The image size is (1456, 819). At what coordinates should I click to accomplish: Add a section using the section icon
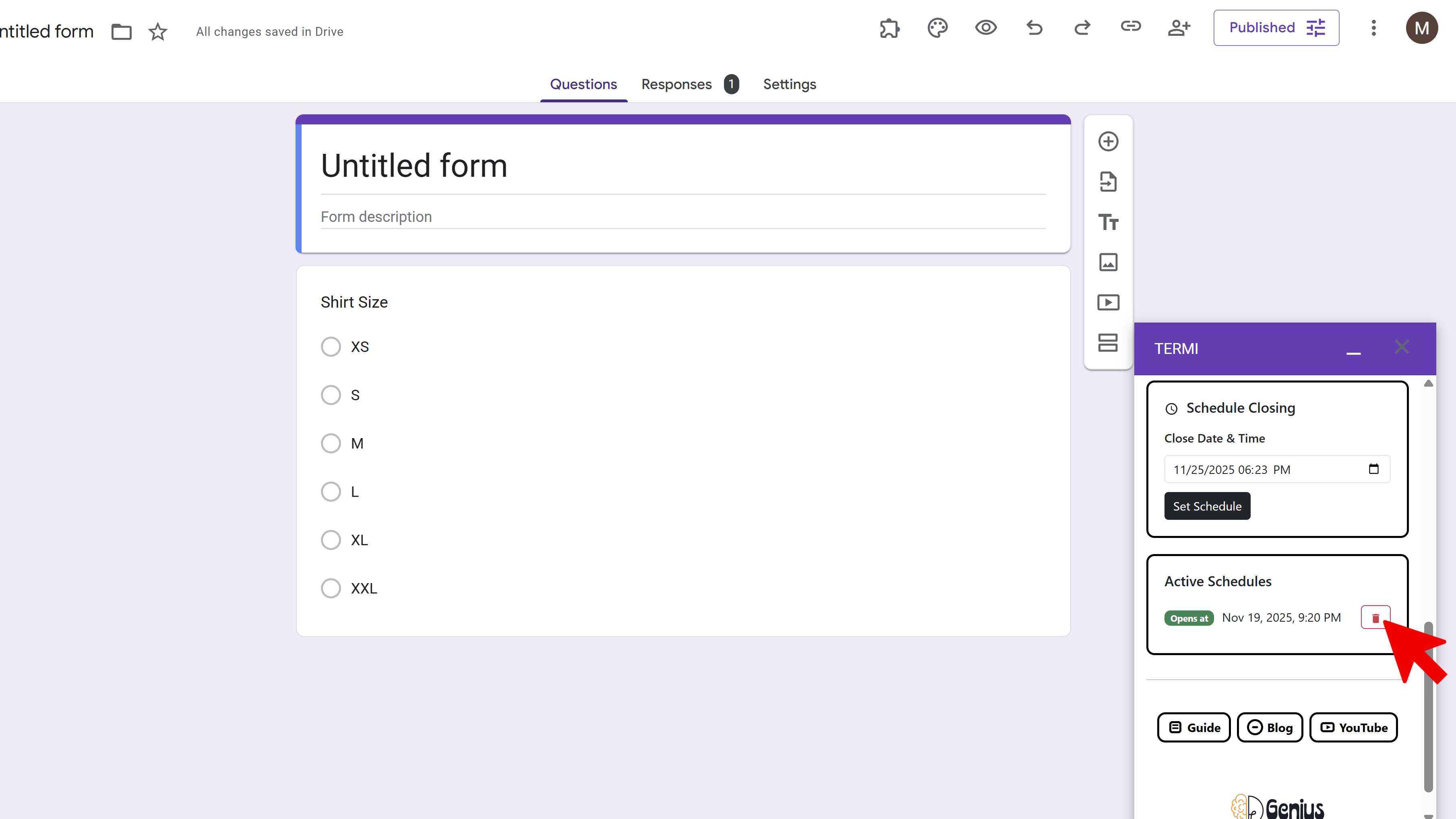point(1108,343)
